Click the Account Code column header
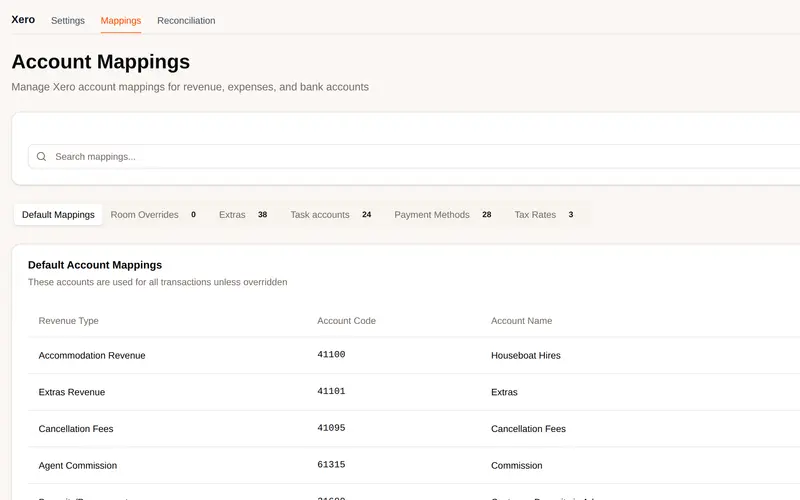Image resolution: width=800 pixels, height=500 pixels. click(x=346, y=321)
